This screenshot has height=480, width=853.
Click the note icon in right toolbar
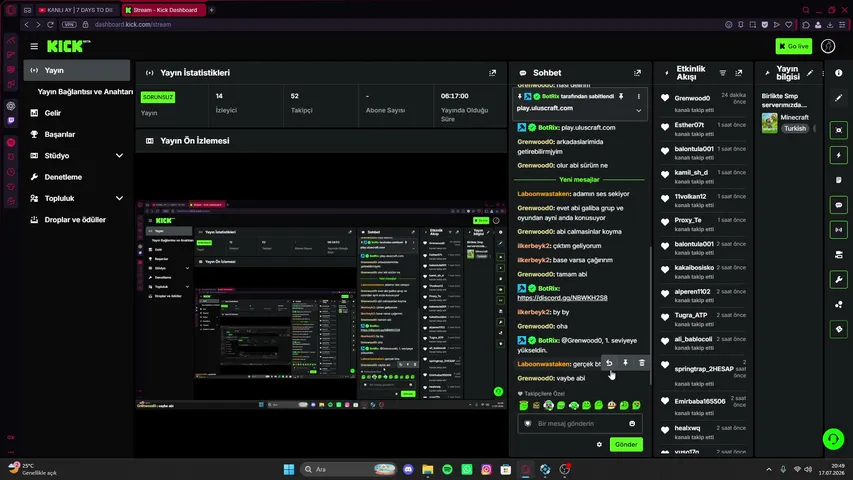click(x=838, y=180)
